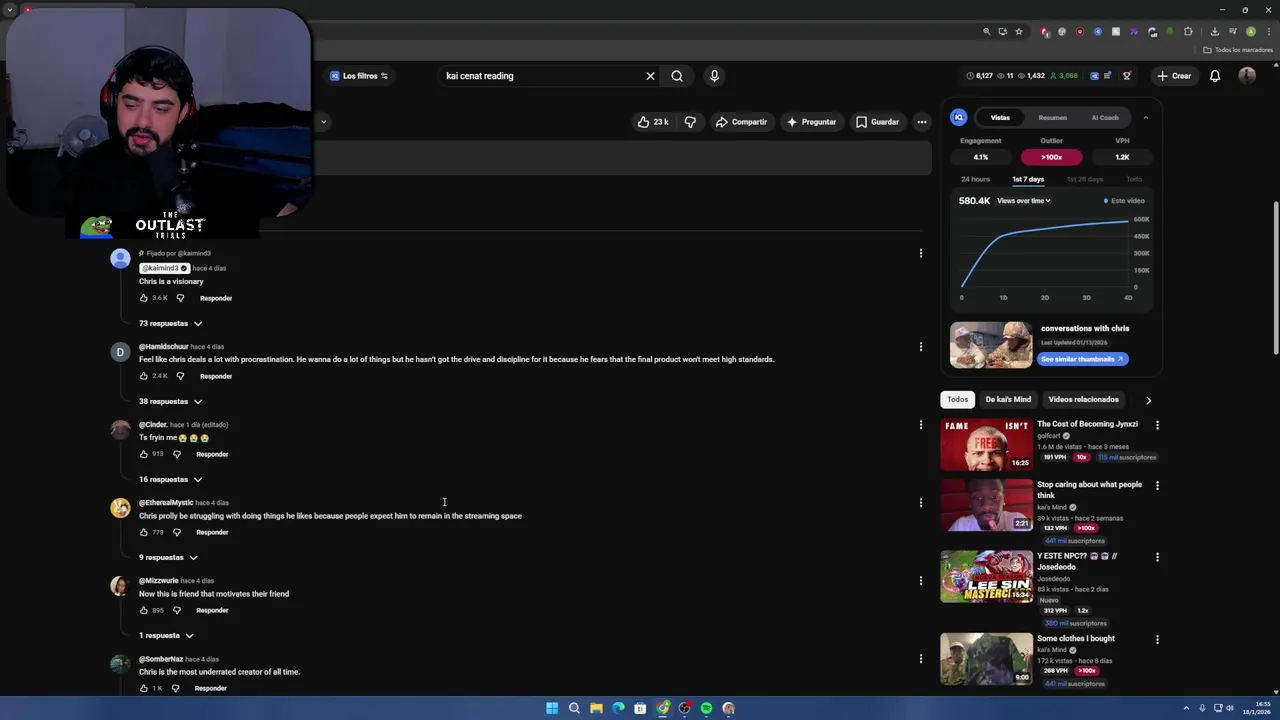The height and width of the screenshot is (720, 1280).
Task: Open YouTube notifications bell
Action: pos(1215,76)
